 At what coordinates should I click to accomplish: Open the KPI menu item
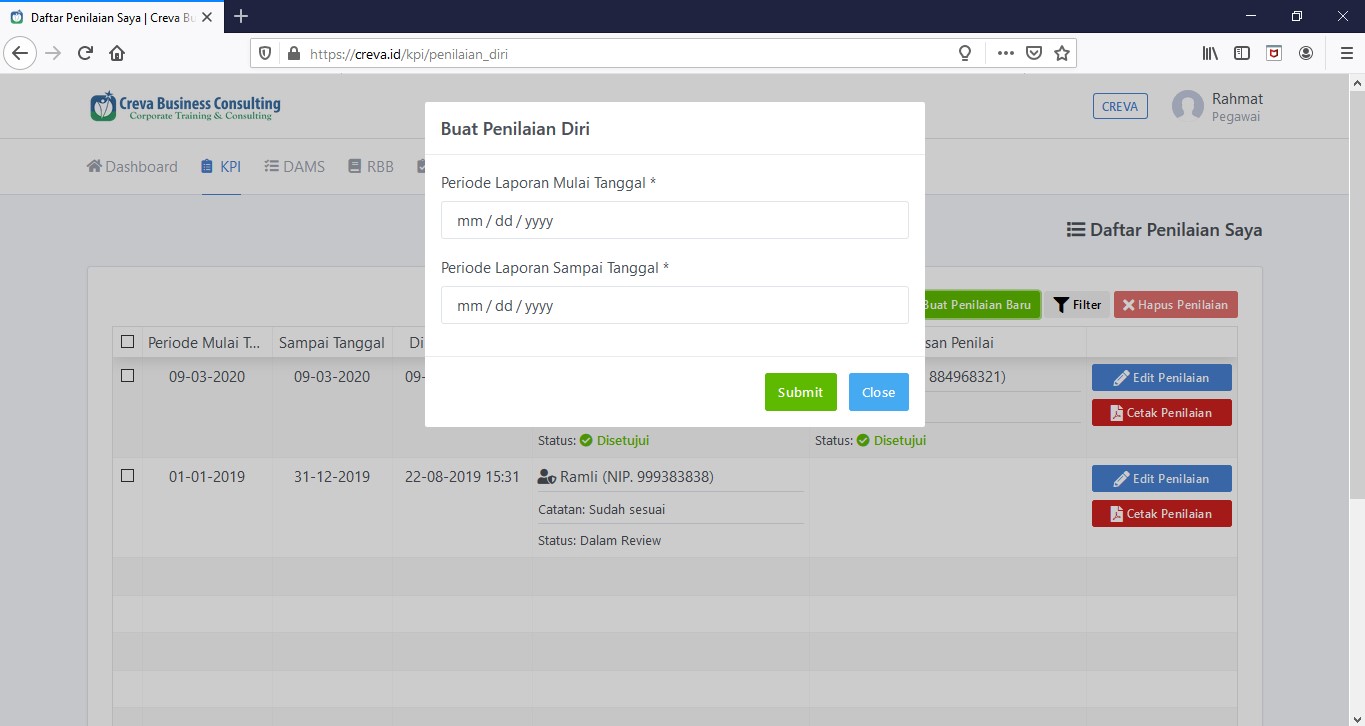coord(221,167)
